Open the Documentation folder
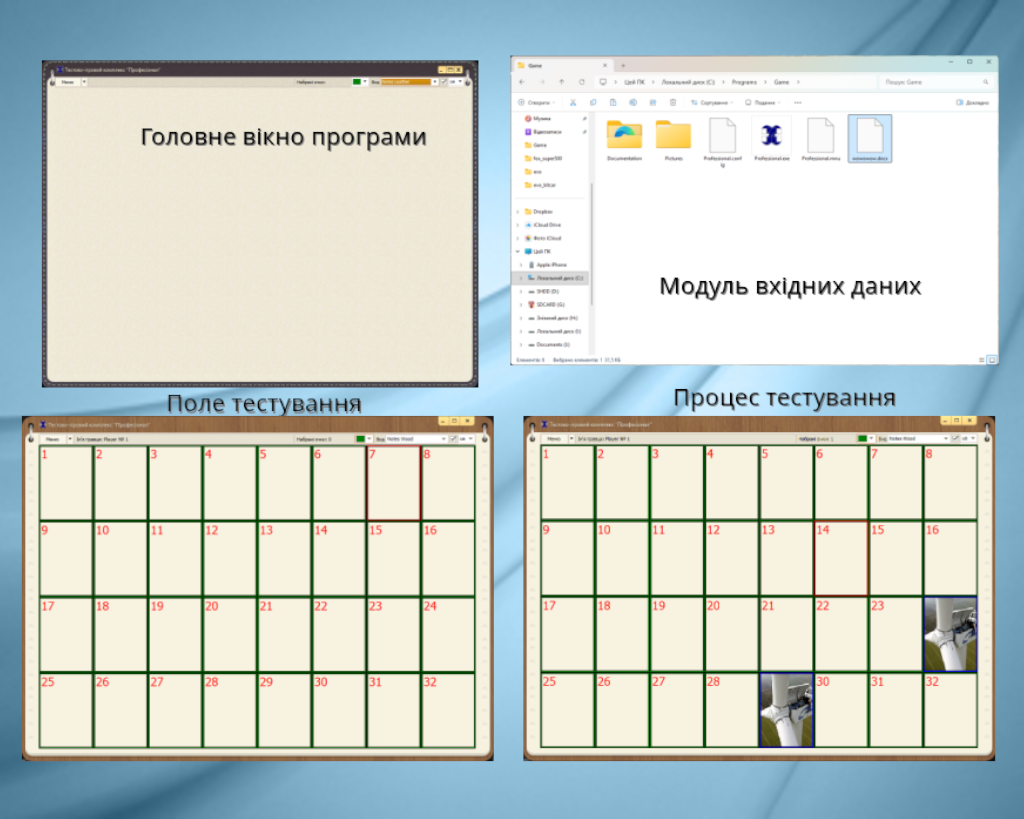The height and width of the screenshot is (819, 1024). click(x=624, y=139)
